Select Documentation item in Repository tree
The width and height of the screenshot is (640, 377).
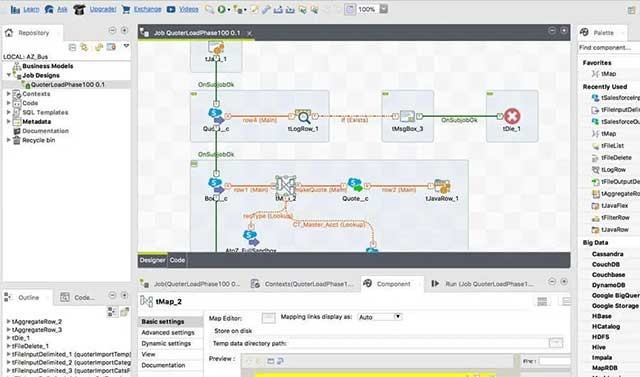point(45,131)
